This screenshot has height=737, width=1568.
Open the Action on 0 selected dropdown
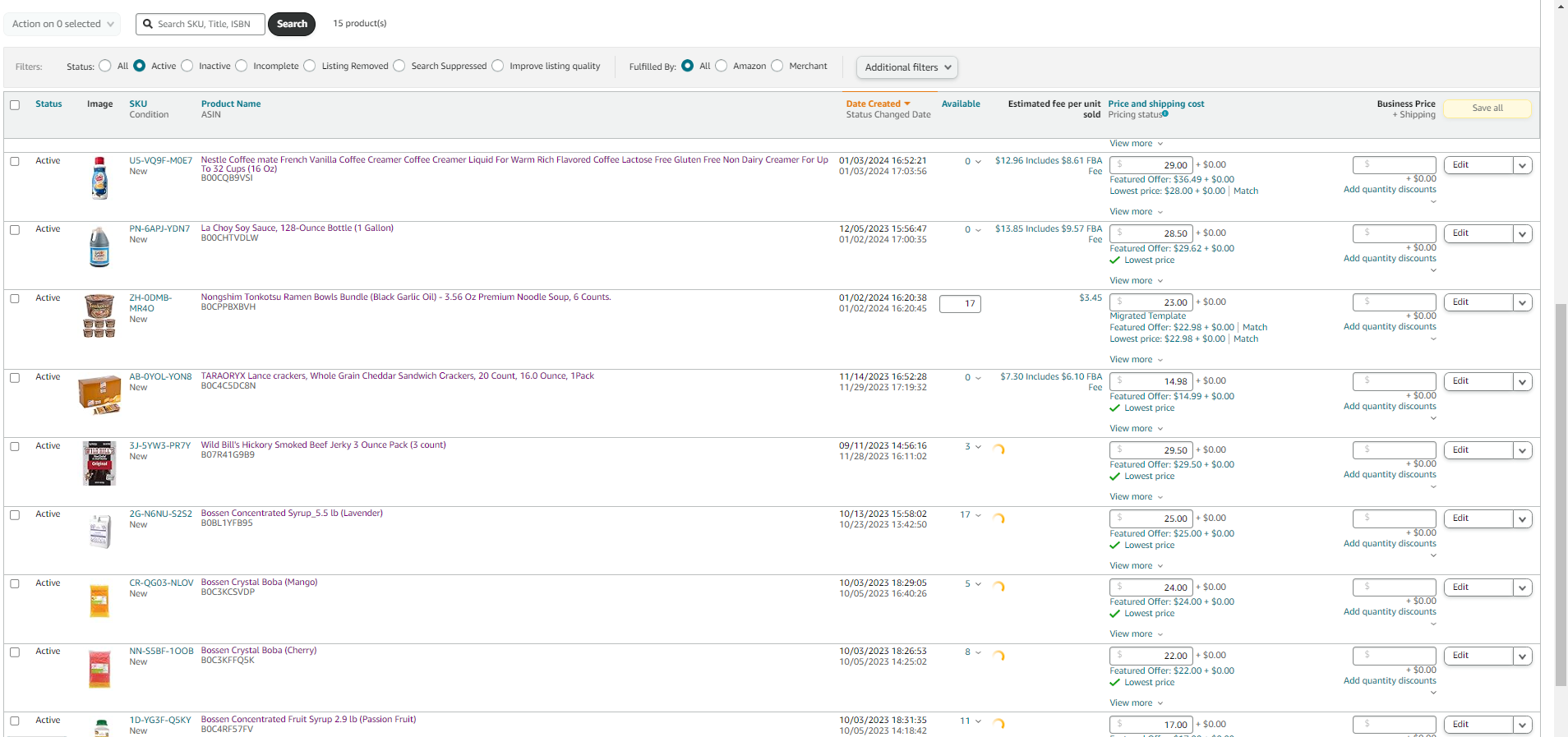pos(62,24)
